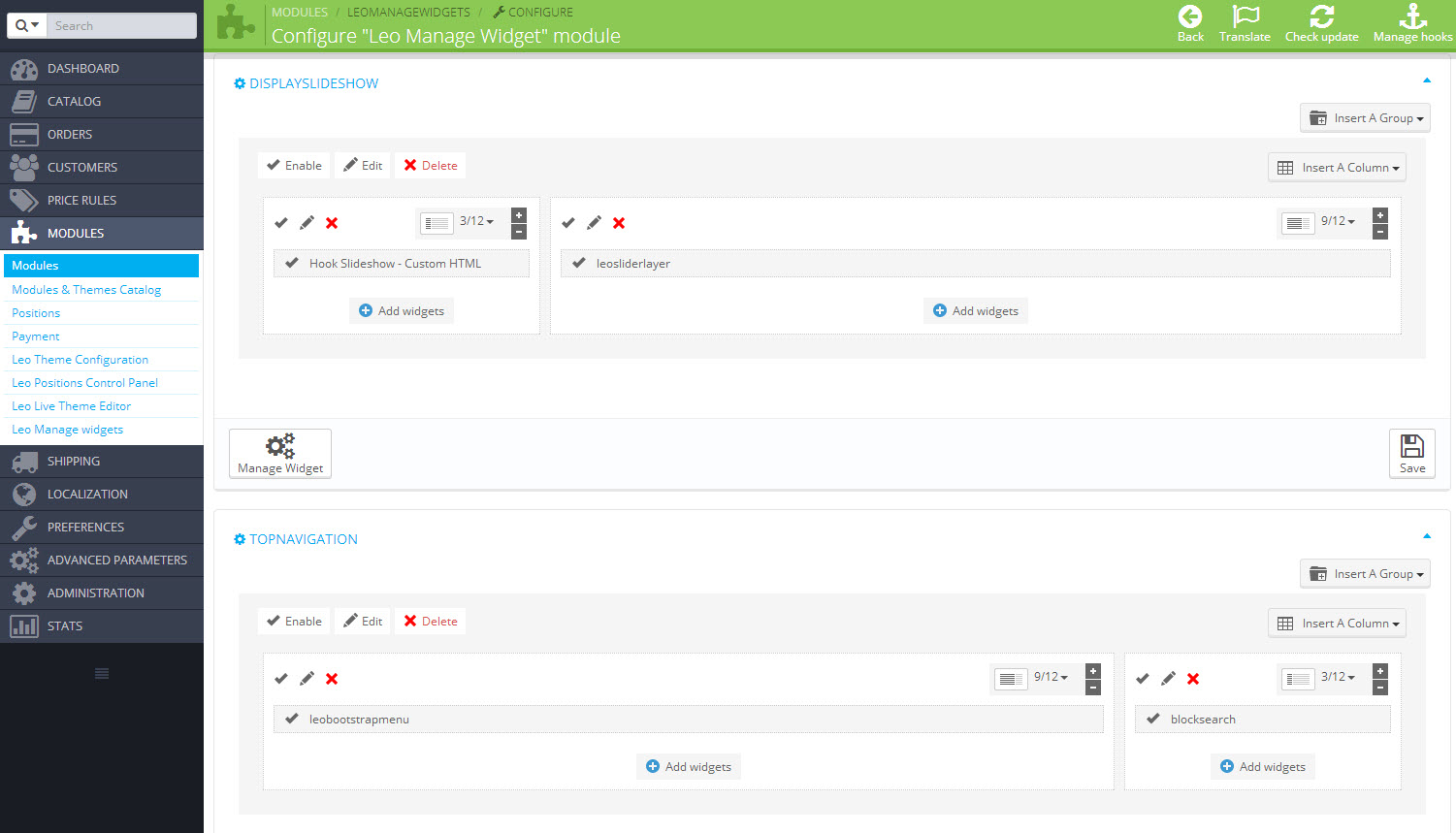This screenshot has width=1456, height=833.
Task: Click the Save floppy disk button
Action: click(x=1412, y=454)
